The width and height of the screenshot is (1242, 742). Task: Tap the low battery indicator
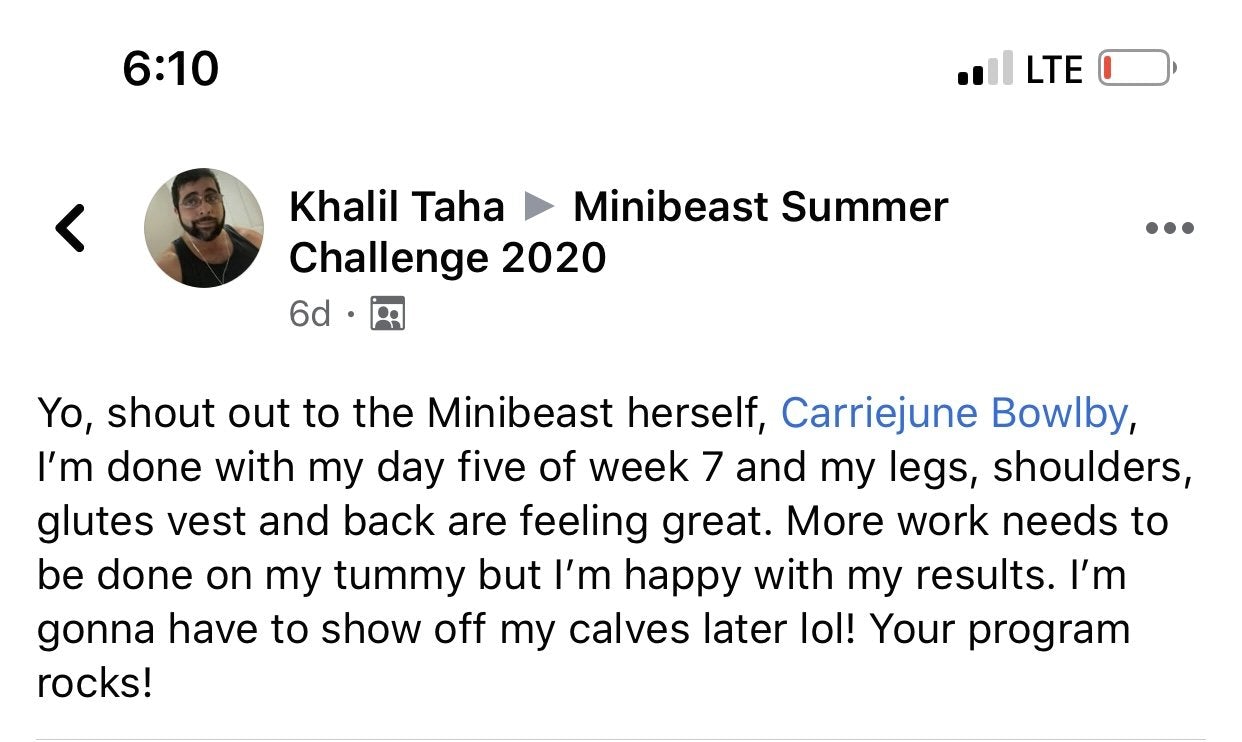click(x=1137, y=69)
